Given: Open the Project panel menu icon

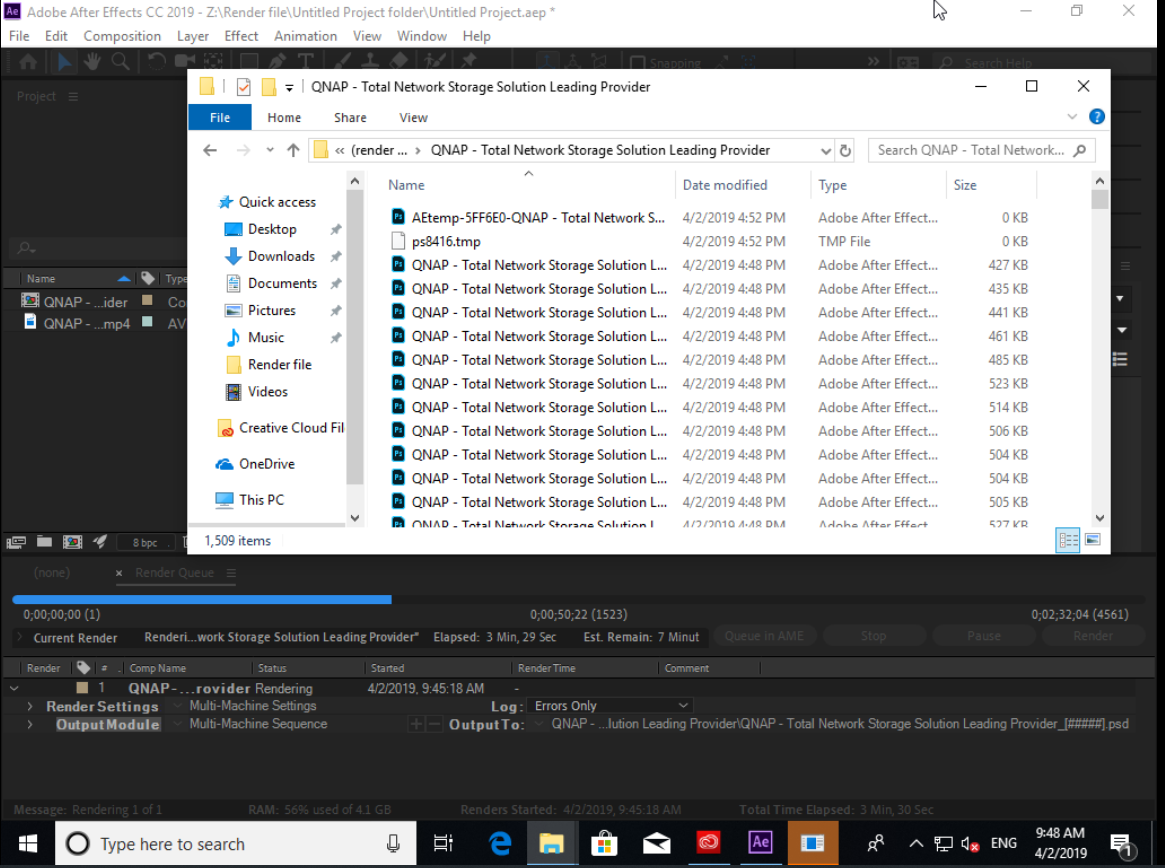Looking at the screenshot, I should pyautogui.click(x=73, y=97).
